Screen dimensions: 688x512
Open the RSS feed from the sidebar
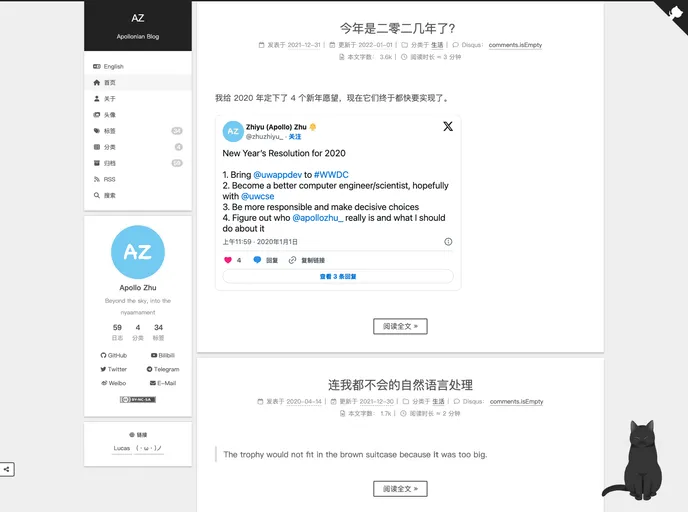click(x=109, y=179)
